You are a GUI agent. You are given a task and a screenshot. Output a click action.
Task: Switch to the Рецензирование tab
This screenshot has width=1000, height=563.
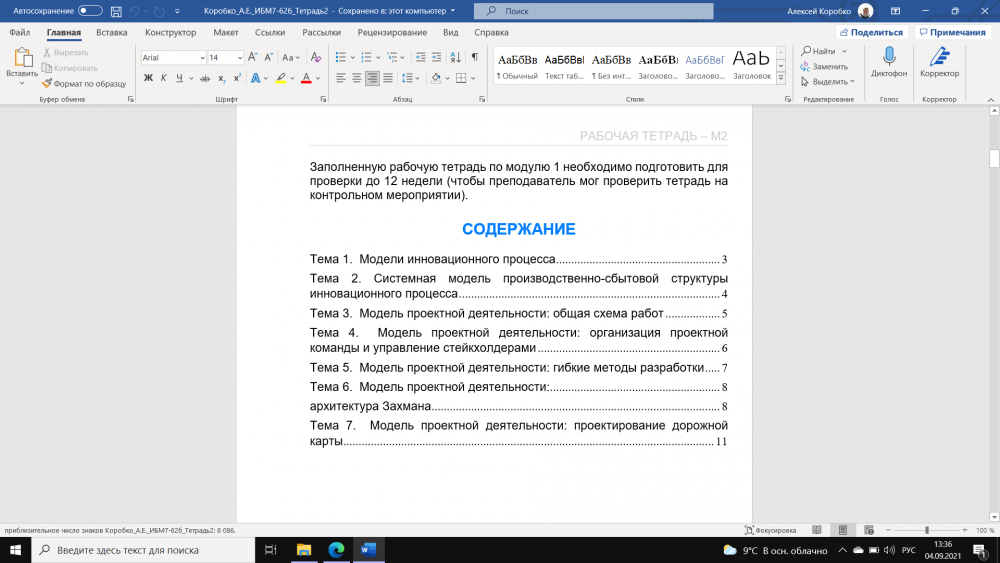point(393,32)
